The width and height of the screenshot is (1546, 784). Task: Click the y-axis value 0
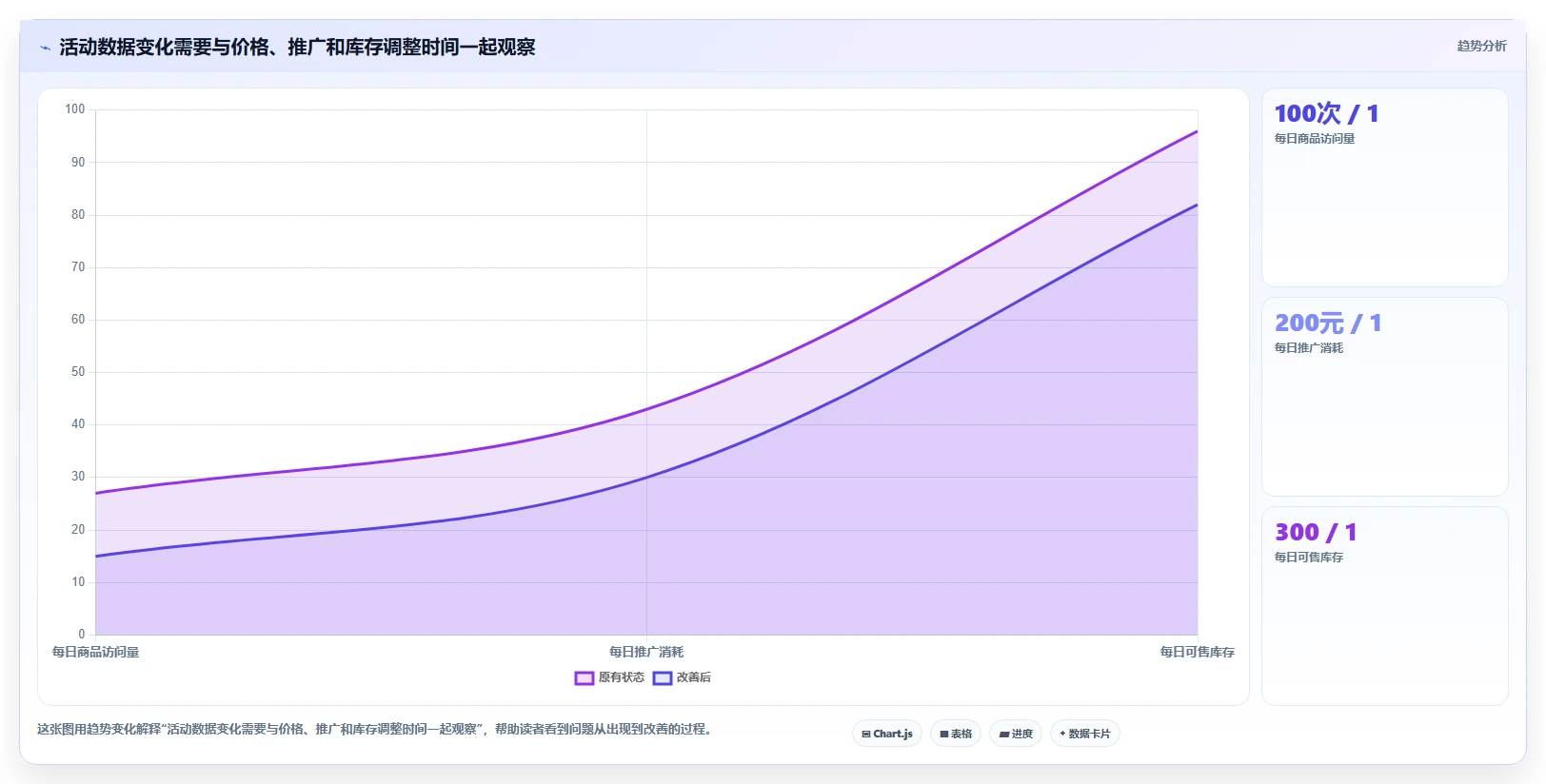(82, 634)
